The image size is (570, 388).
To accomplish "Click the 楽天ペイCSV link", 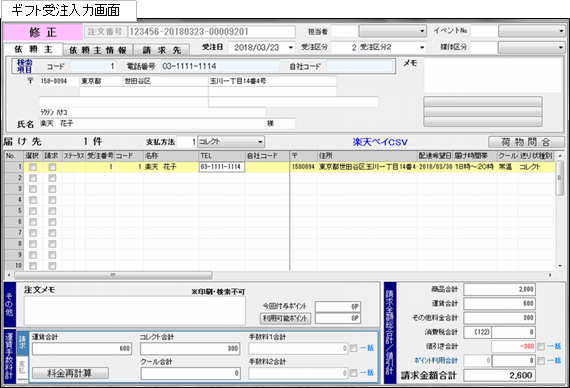I will (380, 142).
